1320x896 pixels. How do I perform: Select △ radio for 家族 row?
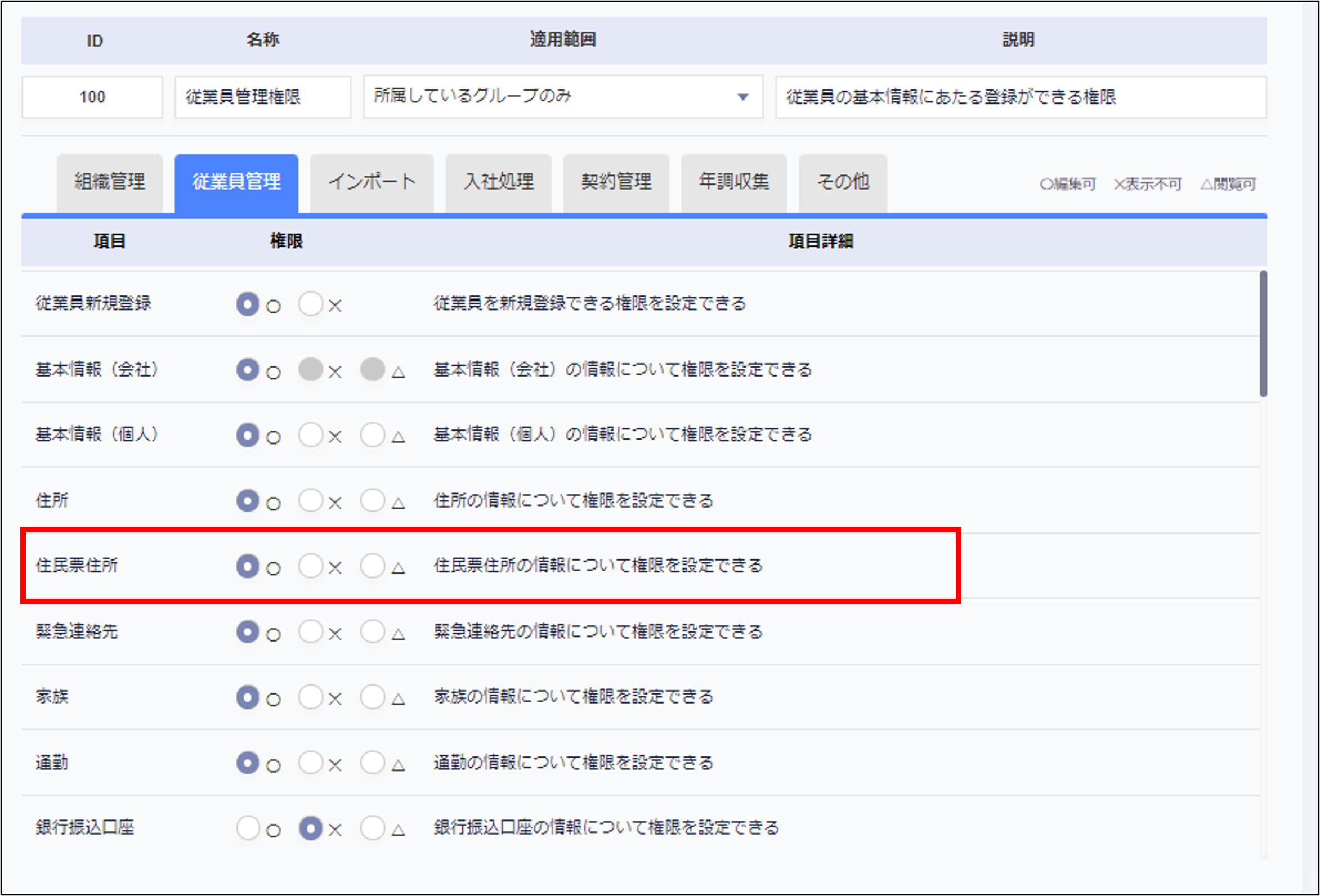[x=373, y=697]
